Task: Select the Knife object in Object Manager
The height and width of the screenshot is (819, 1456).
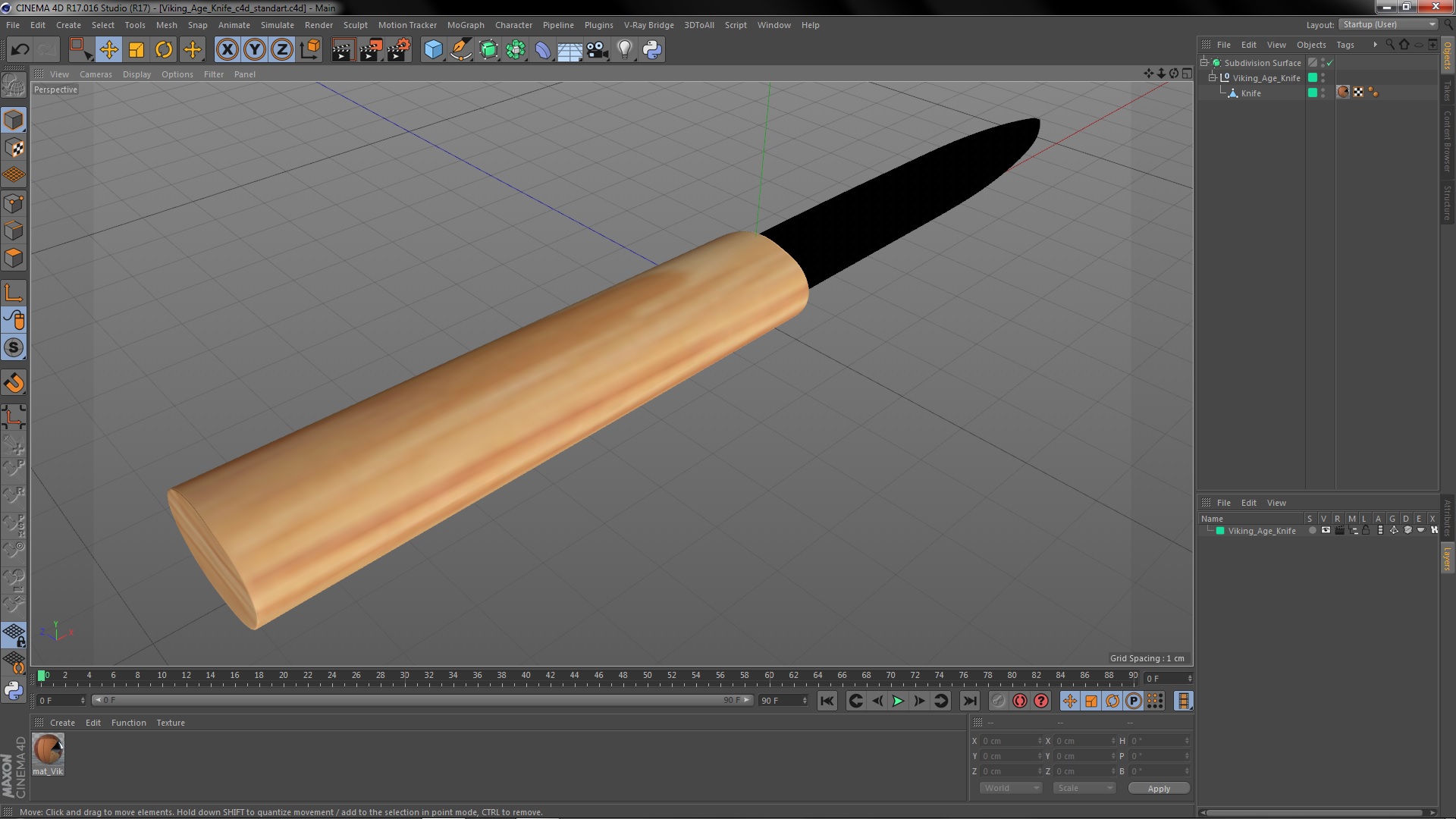Action: 1250,93
